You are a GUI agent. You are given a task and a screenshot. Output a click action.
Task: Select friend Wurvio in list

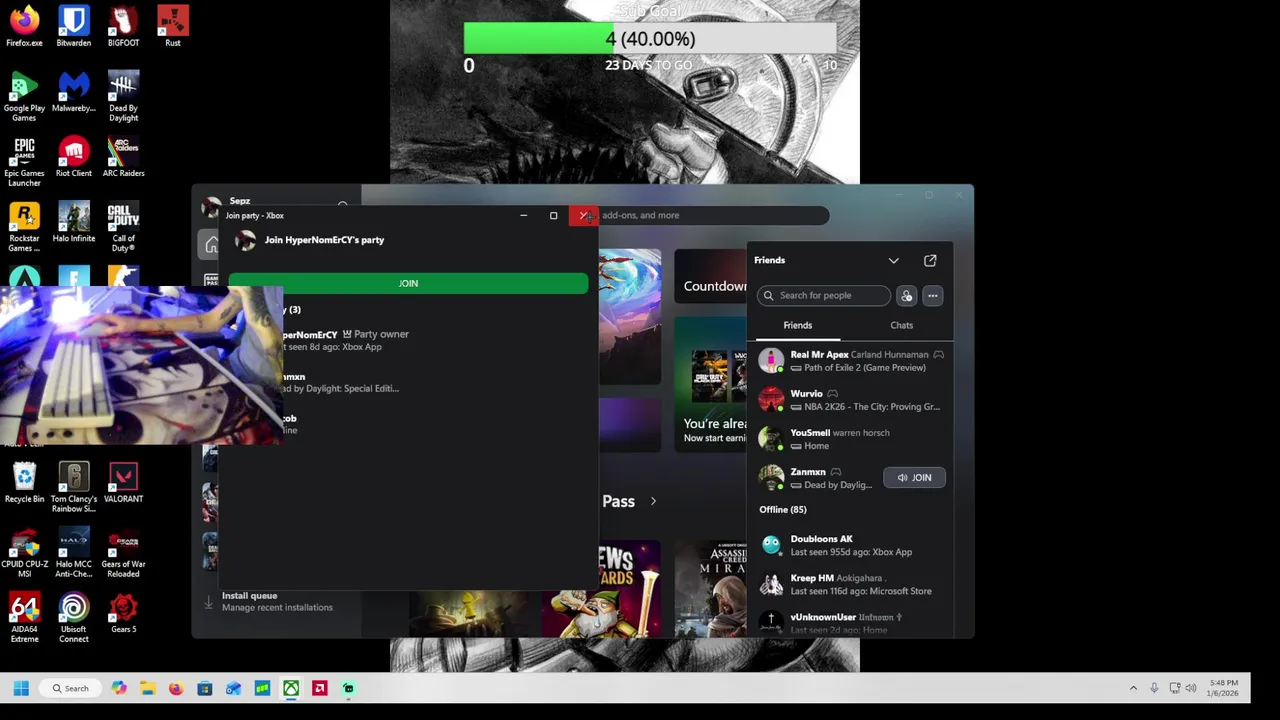coord(852,400)
